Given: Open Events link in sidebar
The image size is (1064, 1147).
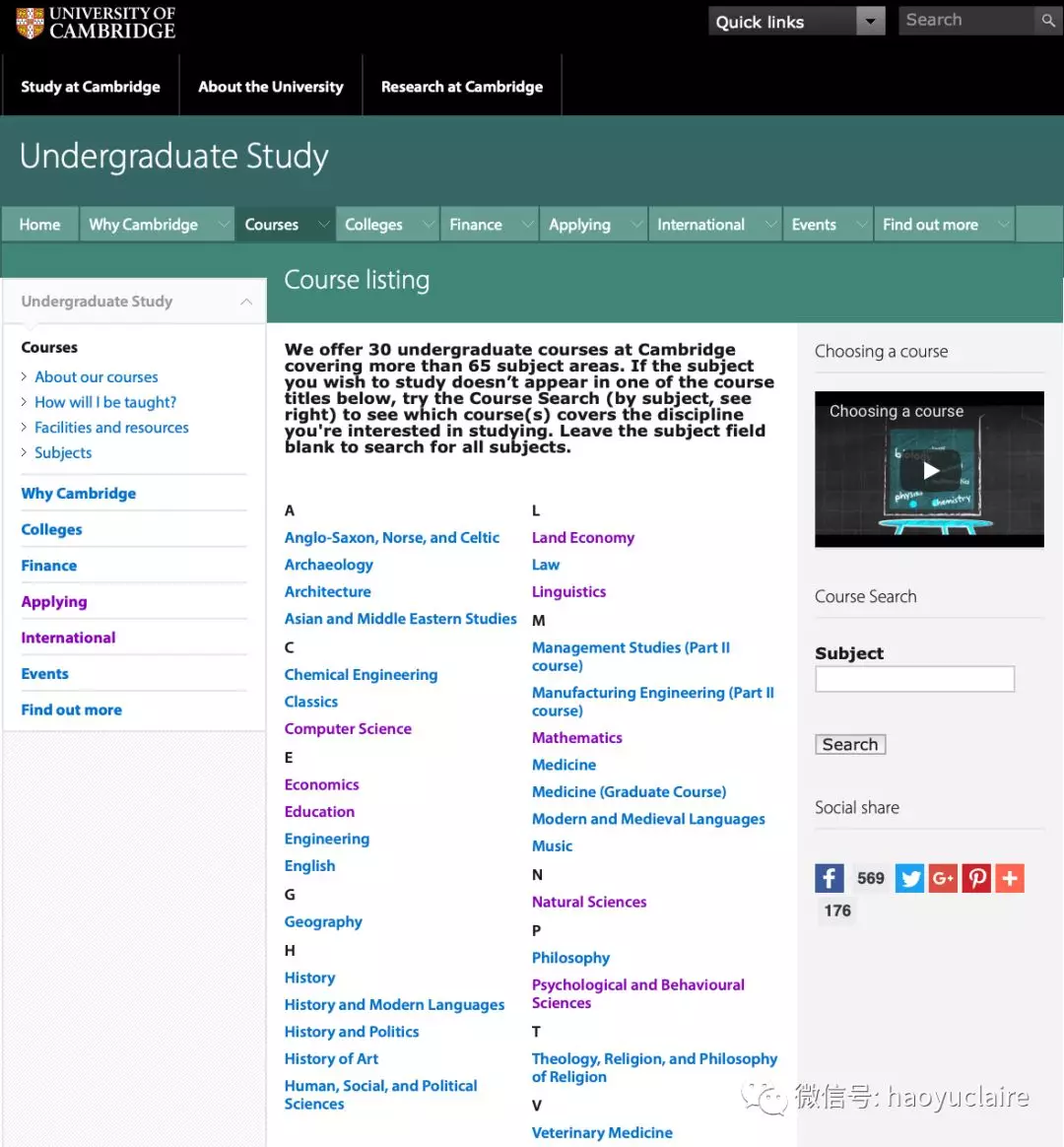Looking at the screenshot, I should [44, 674].
